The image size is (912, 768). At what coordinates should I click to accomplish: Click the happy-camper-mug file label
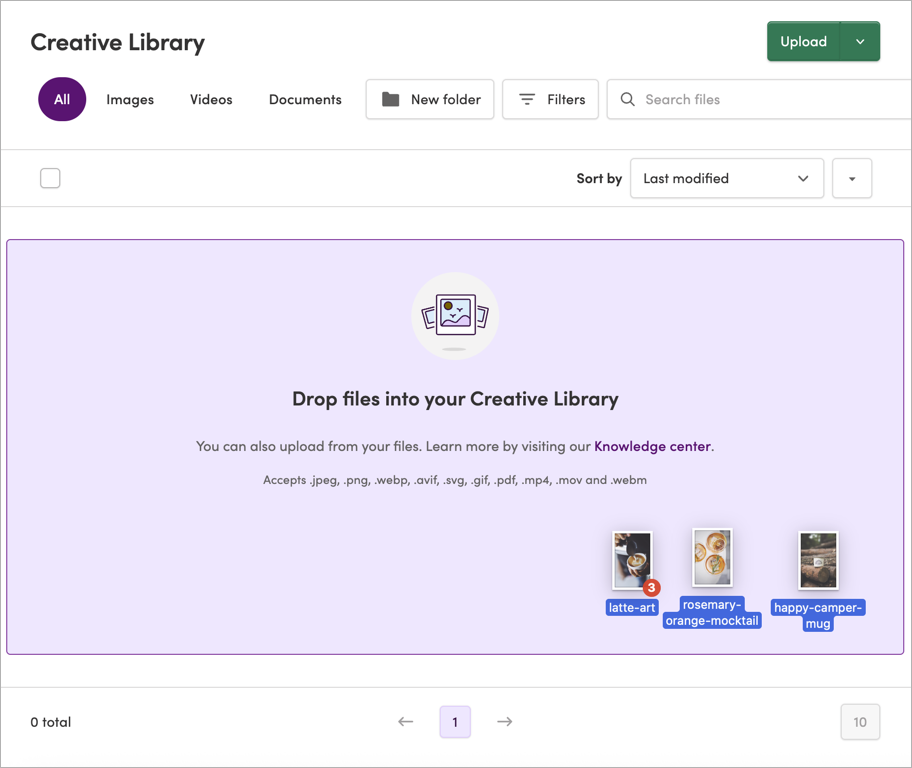[x=818, y=616]
